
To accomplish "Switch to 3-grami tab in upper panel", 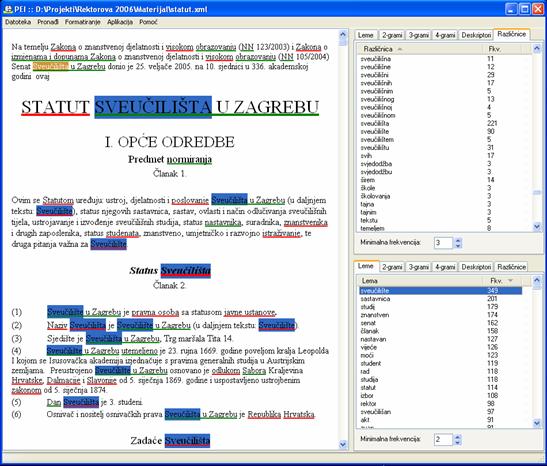I will (x=418, y=35).
